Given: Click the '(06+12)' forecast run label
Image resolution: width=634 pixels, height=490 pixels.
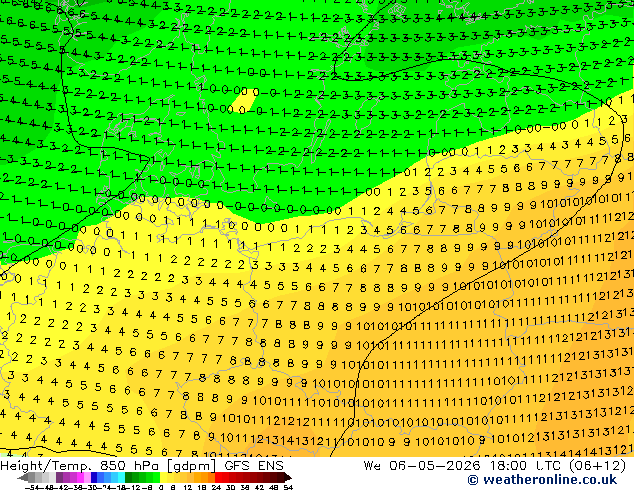Looking at the screenshot, I should pyautogui.click(x=597, y=466).
